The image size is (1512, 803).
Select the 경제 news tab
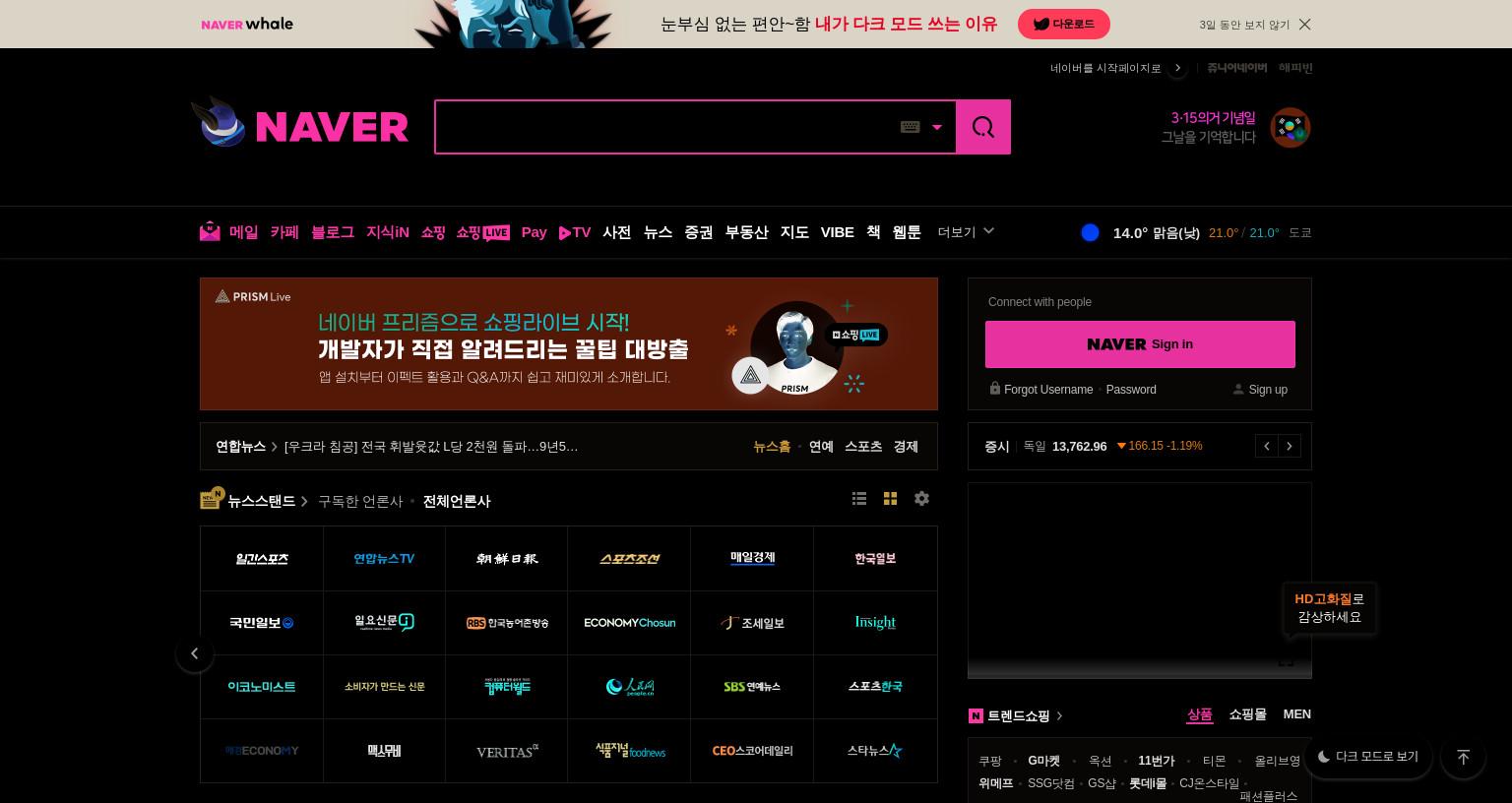coord(906,447)
